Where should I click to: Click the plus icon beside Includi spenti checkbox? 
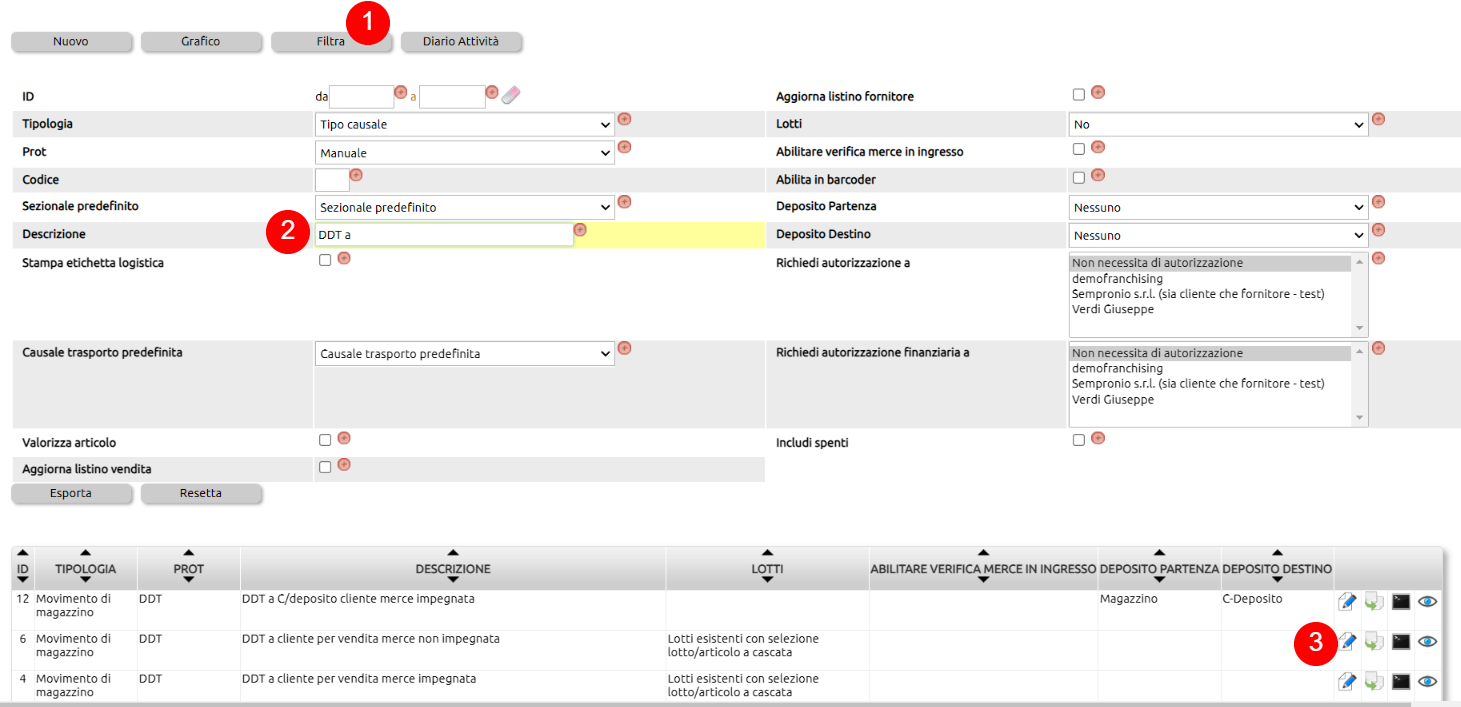coord(1098,438)
